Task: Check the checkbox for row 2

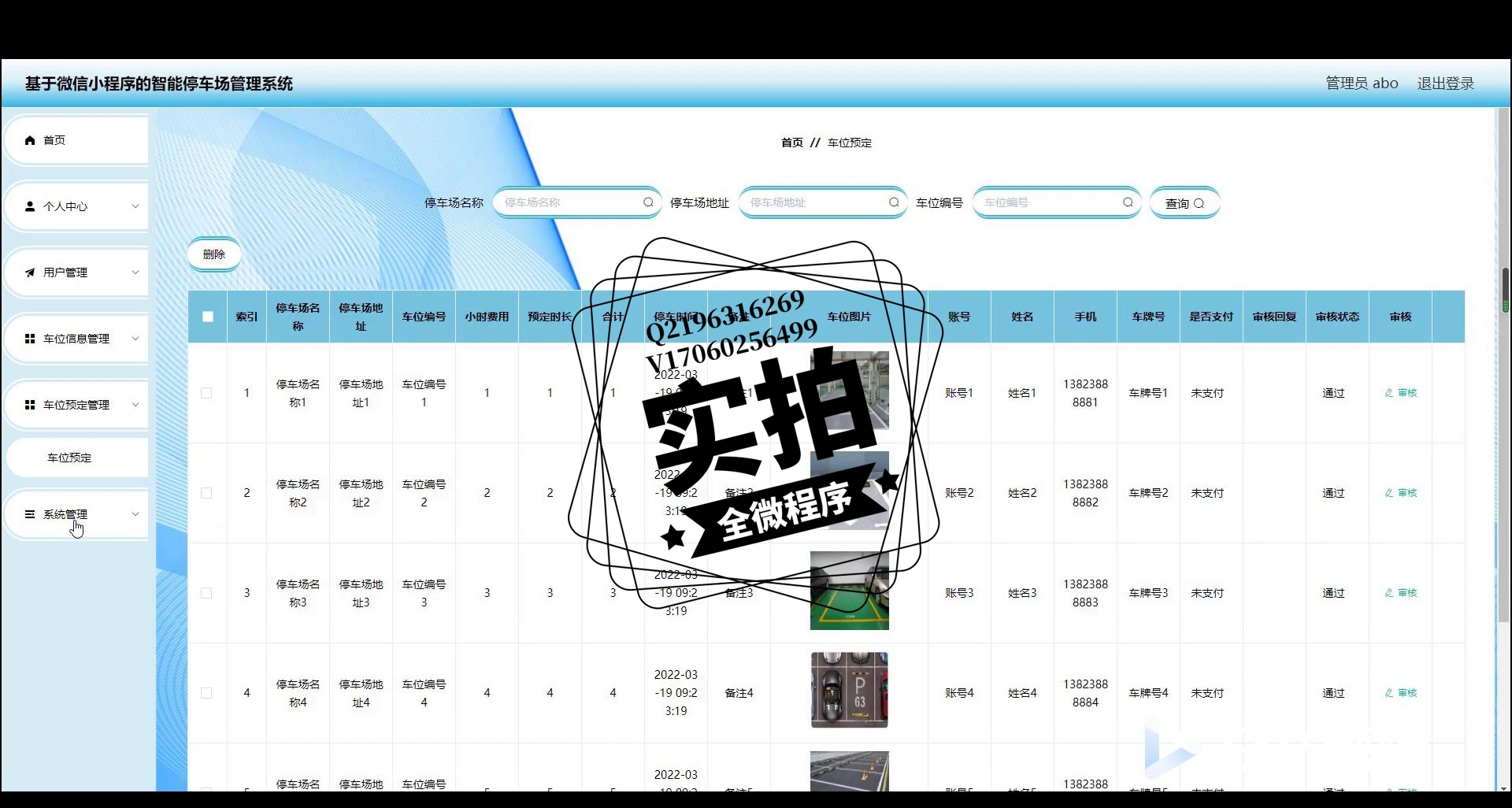Action: coord(206,493)
